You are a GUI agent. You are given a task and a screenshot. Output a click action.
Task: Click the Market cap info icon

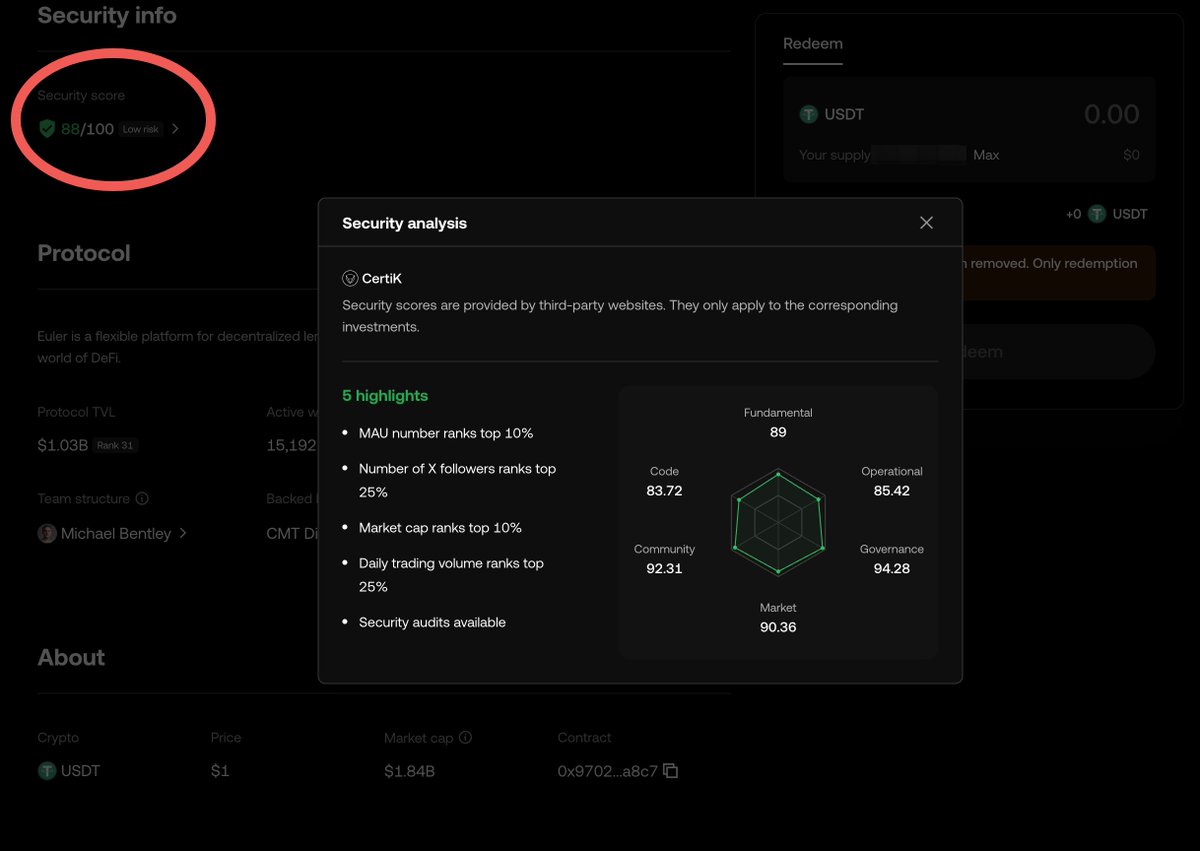pos(465,738)
